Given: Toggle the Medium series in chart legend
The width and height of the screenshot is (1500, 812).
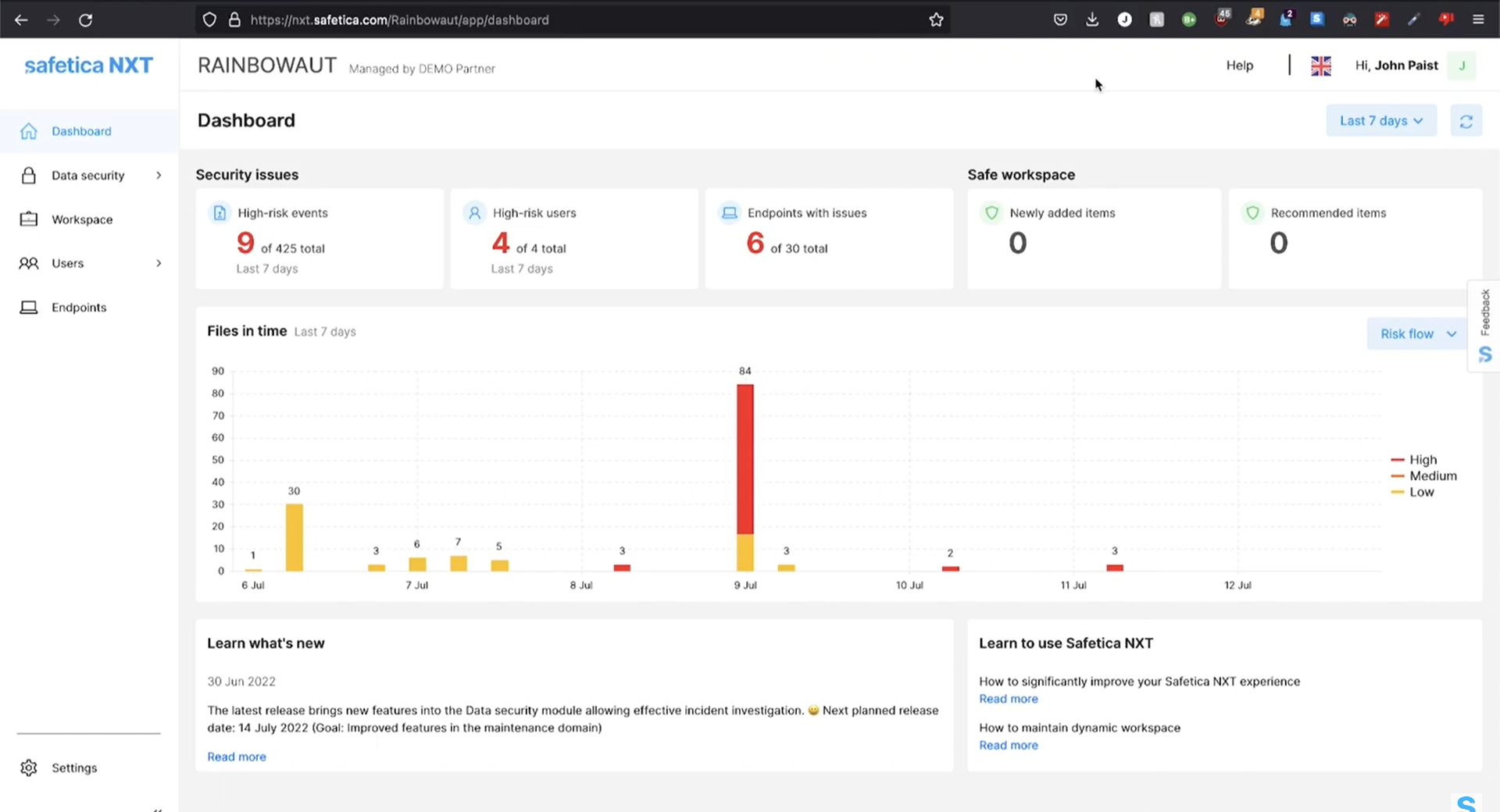Looking at the screenshot, I should click(1432, 476).
